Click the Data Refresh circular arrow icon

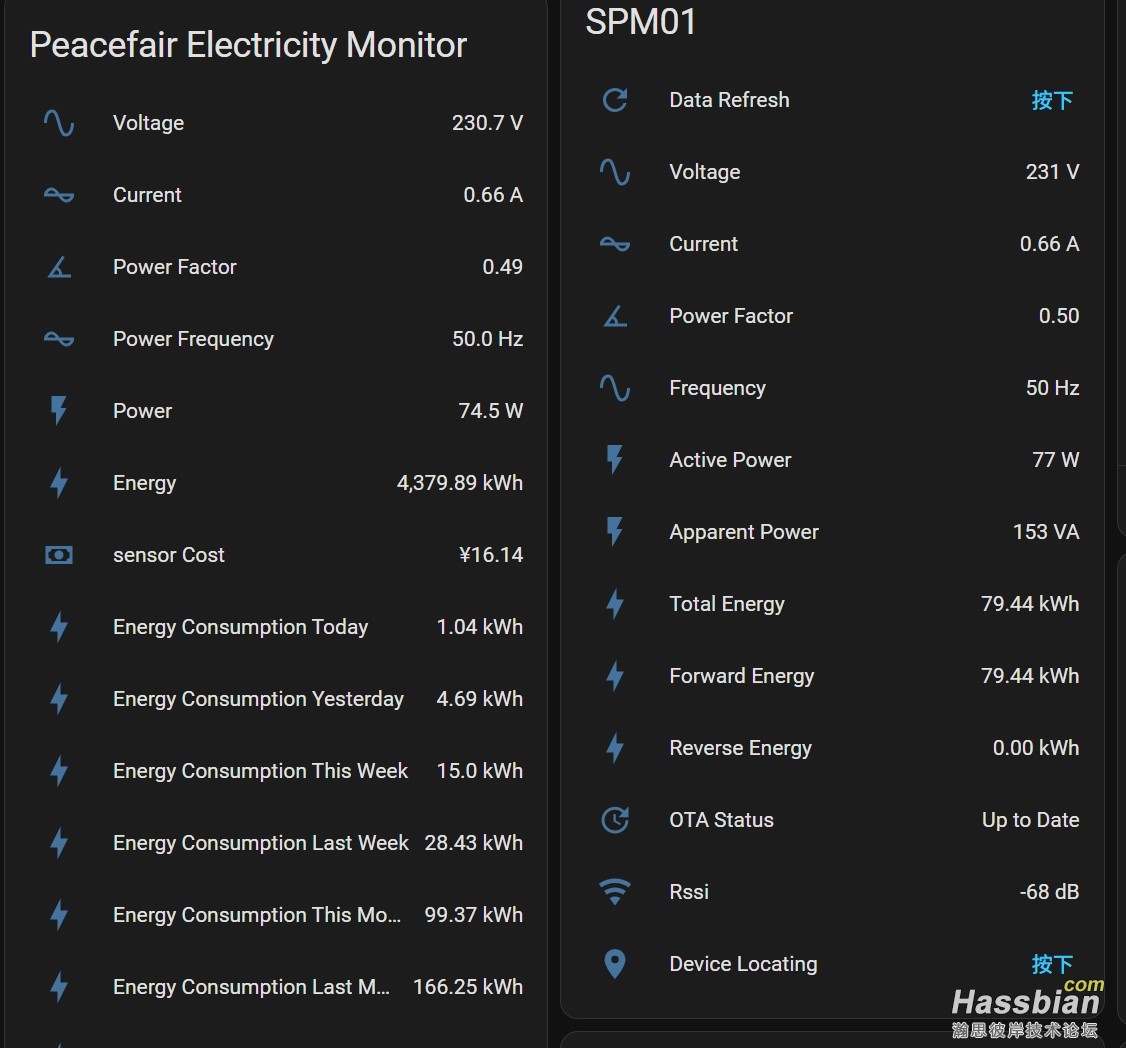click(x=615, y=100)
